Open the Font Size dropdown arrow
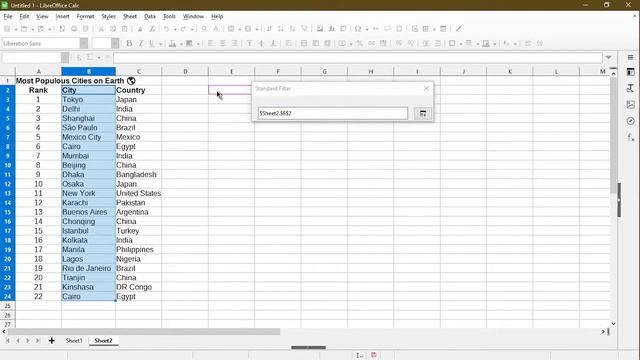 coord(116,43)
